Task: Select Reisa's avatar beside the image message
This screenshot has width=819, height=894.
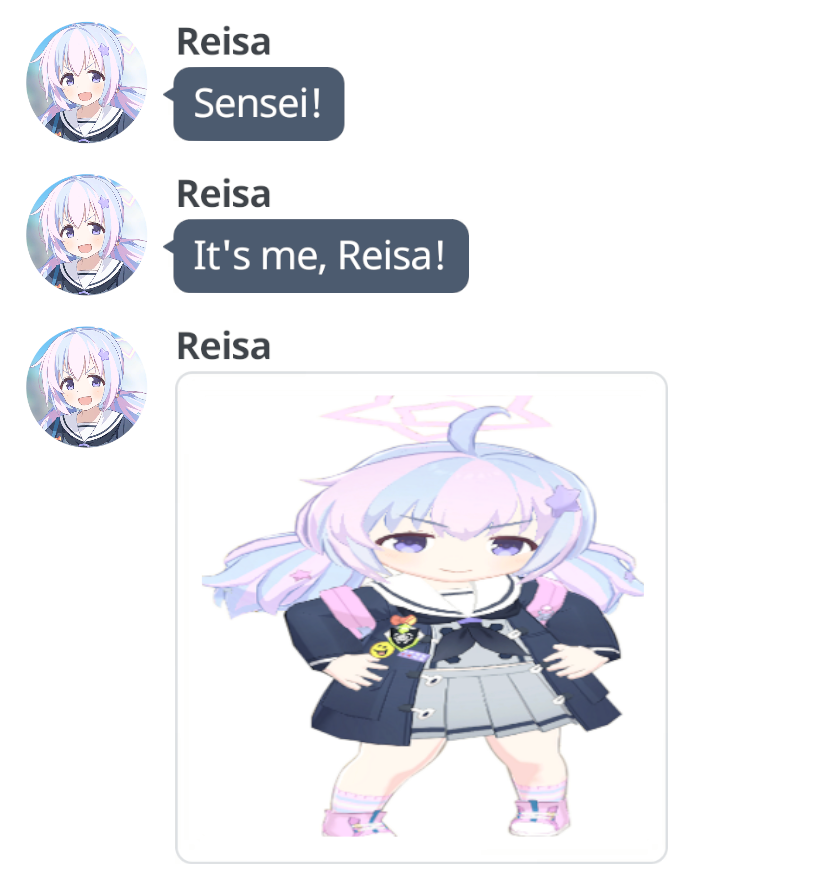Action: click(87, 387)
